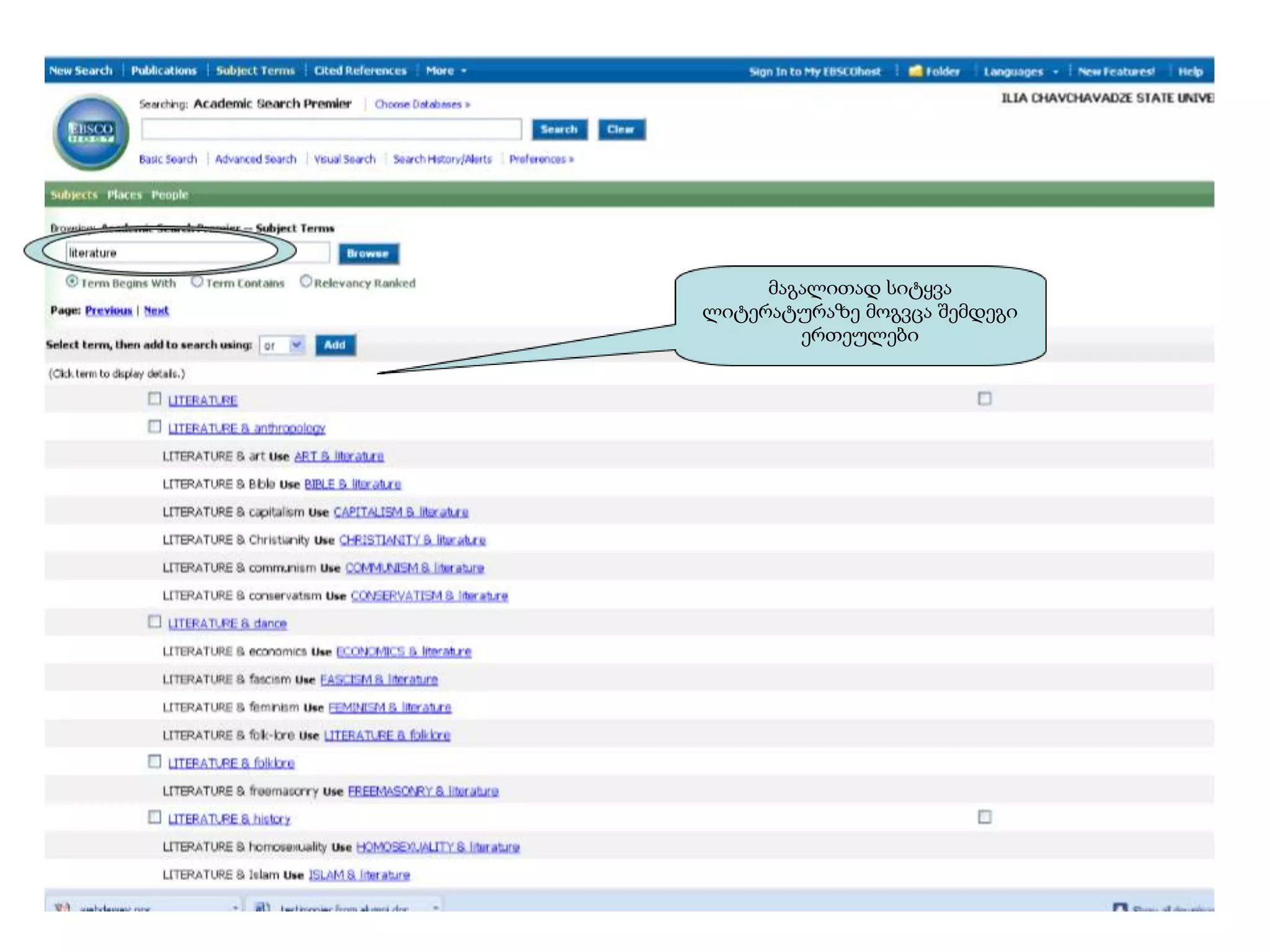1270x952 pixels.
Task: Go to the Next results page
Action: coord(156,311)
